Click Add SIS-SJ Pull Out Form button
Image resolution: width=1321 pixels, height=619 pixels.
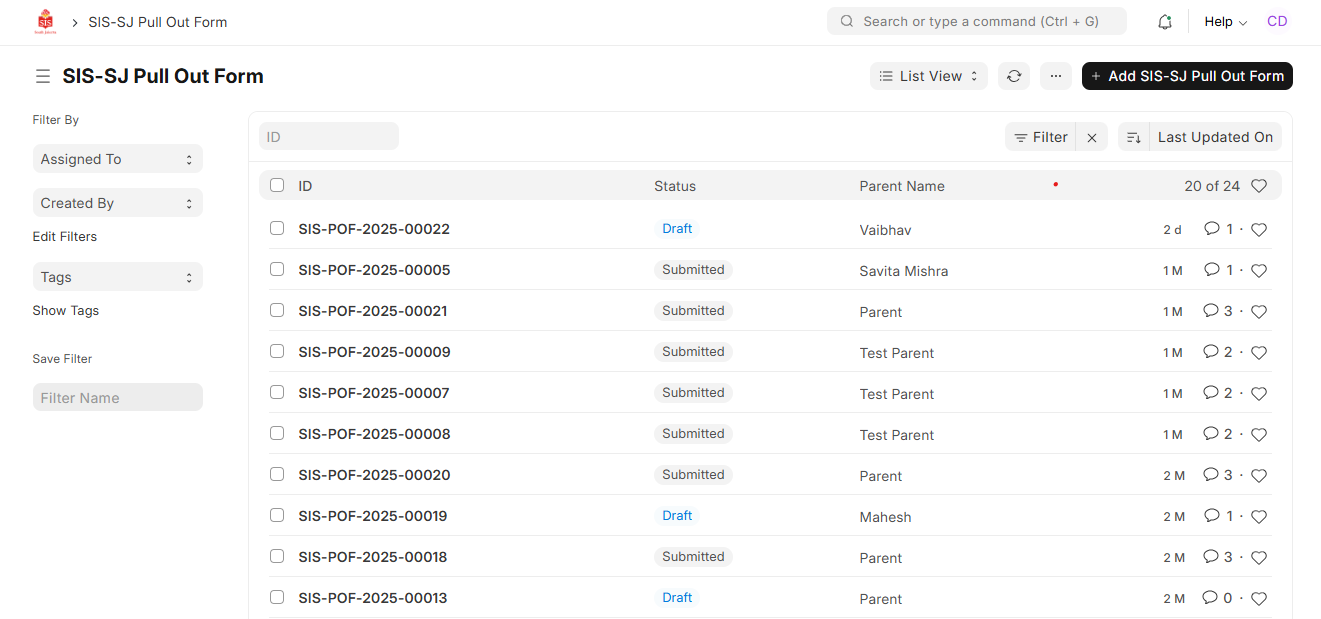click(1187, 76)
